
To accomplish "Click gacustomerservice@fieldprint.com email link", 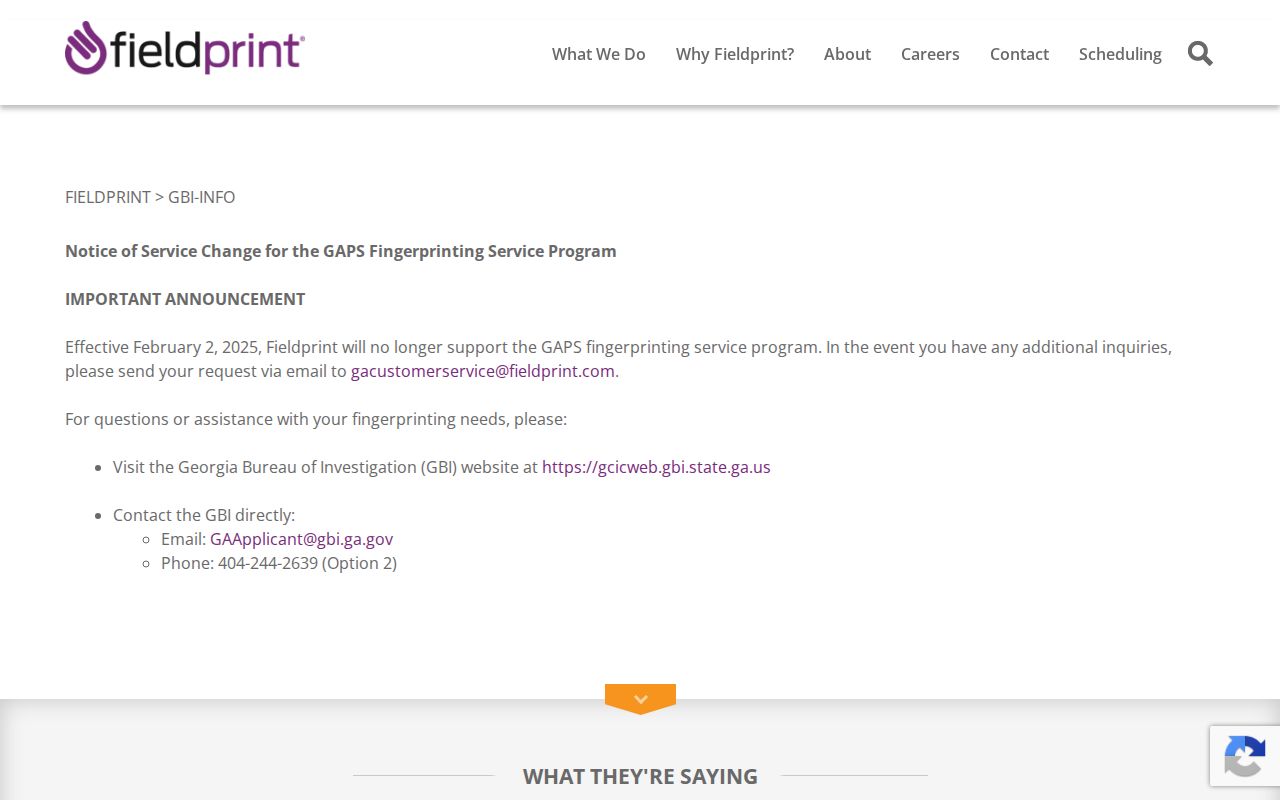I will [483, 371].
